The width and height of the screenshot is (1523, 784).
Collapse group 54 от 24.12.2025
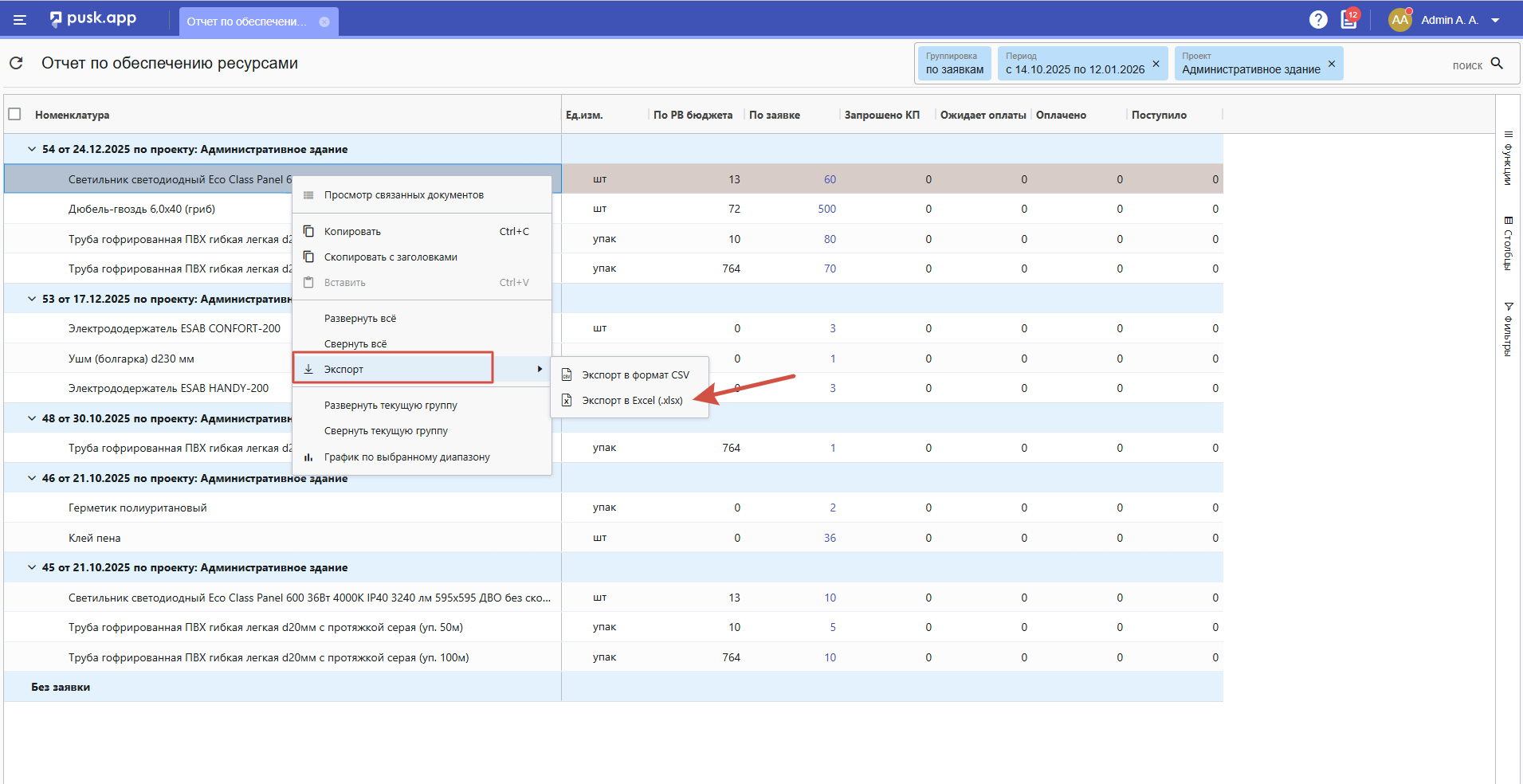click(x=32, y=149)
